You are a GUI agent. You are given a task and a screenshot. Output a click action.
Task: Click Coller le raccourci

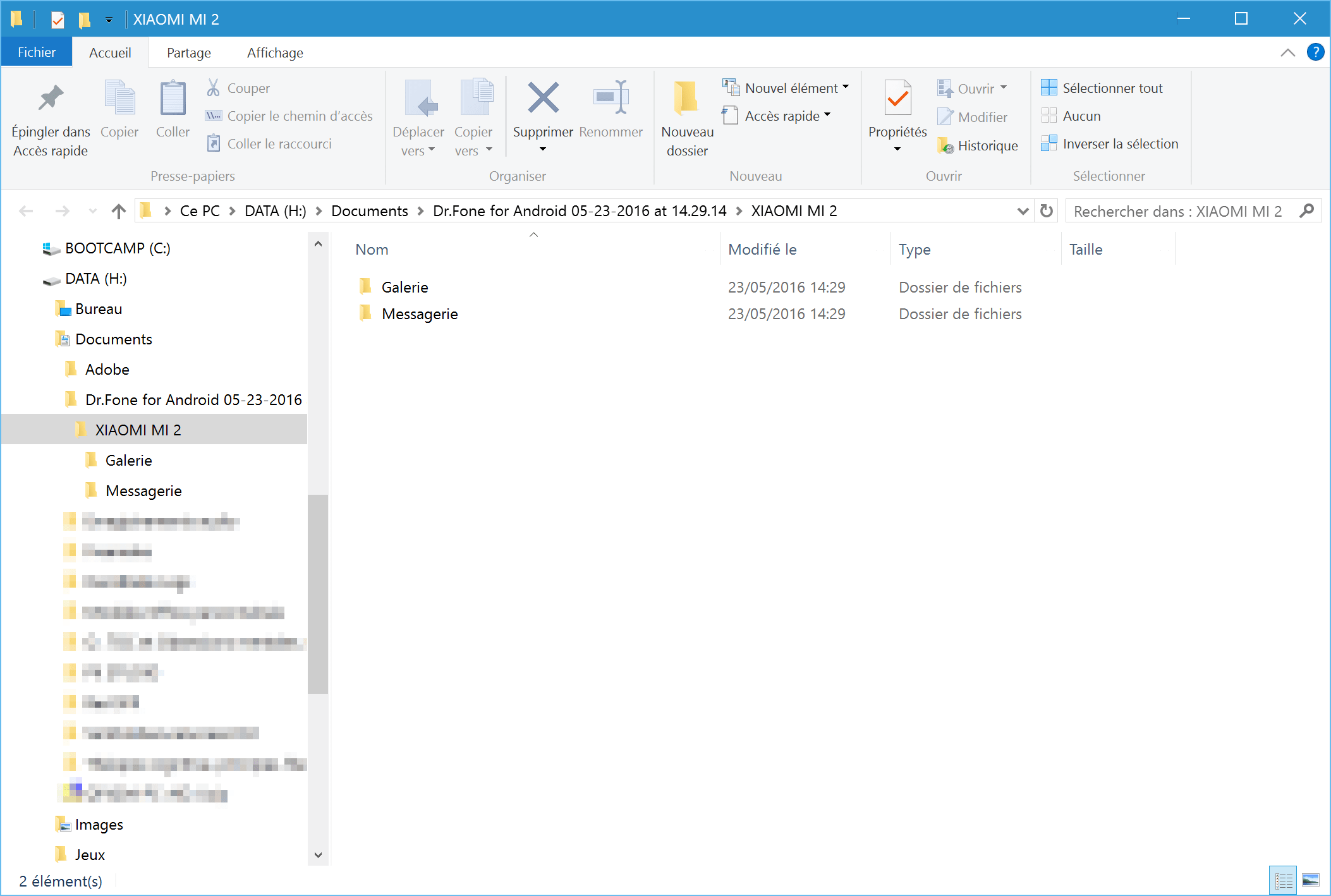pyautogui.click(x=269, y=143)
